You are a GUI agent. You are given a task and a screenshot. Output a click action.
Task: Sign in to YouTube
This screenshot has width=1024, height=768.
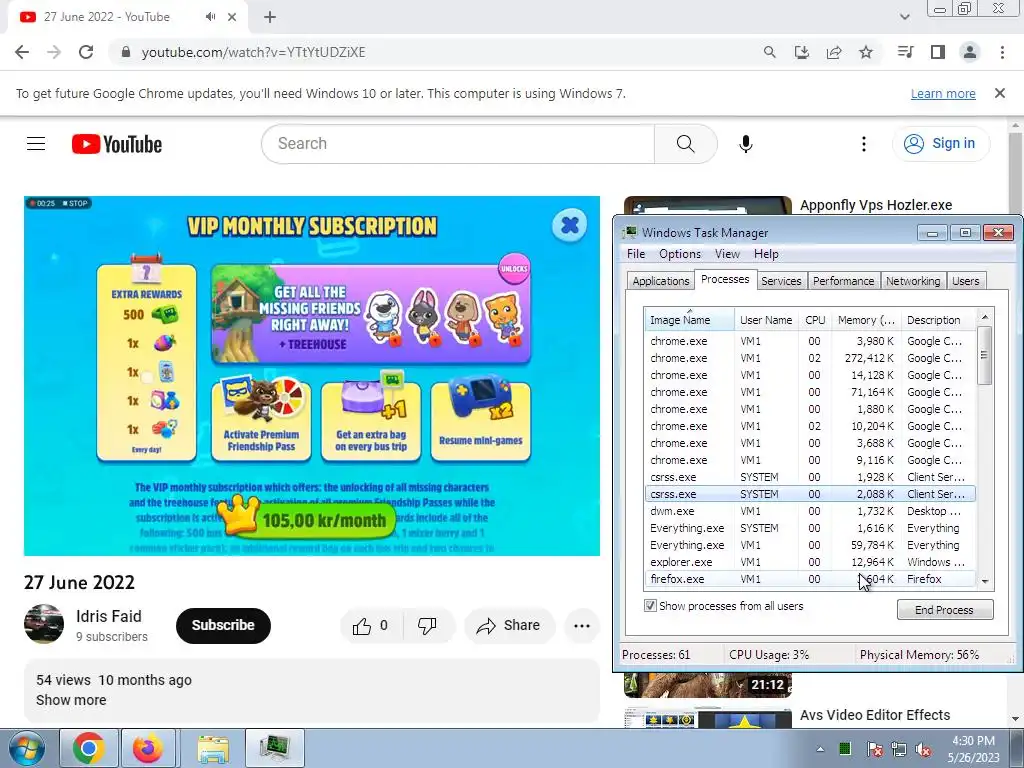(x=940, y=144)
